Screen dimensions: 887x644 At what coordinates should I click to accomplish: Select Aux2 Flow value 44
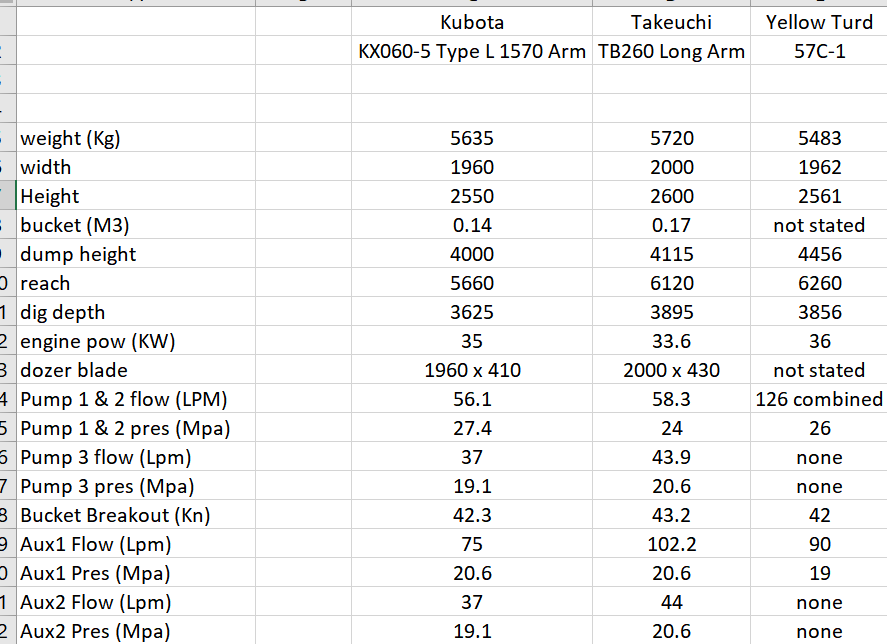(x=671, y=602)
